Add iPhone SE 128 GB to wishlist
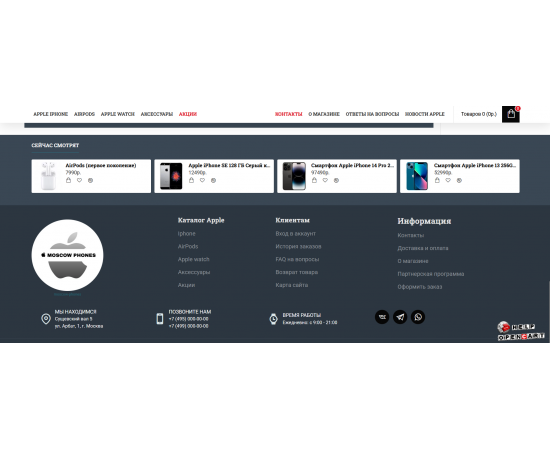This screenshot has width=550, height=450. point(202,180)
